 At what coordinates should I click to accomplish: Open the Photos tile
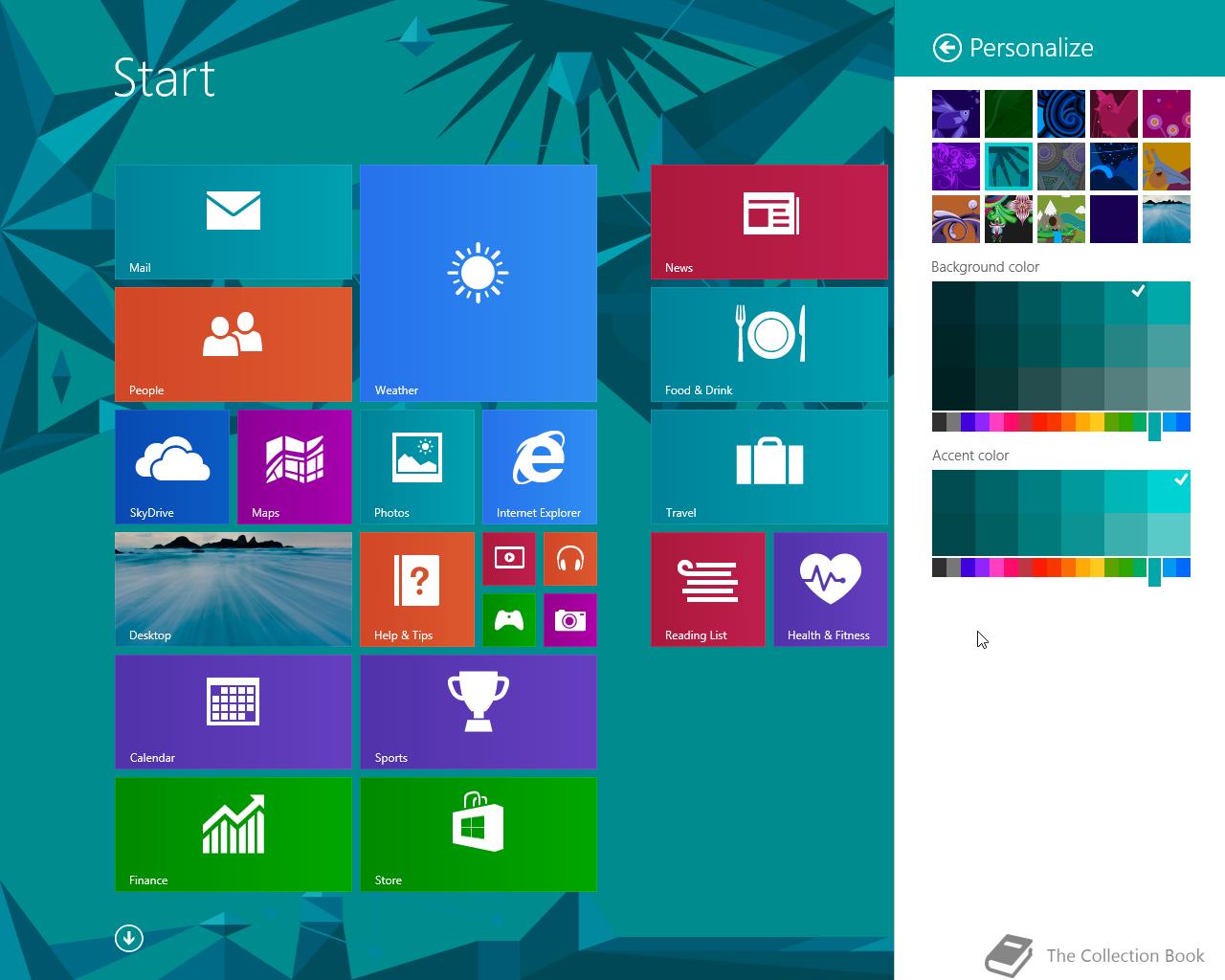click(417, 467)
